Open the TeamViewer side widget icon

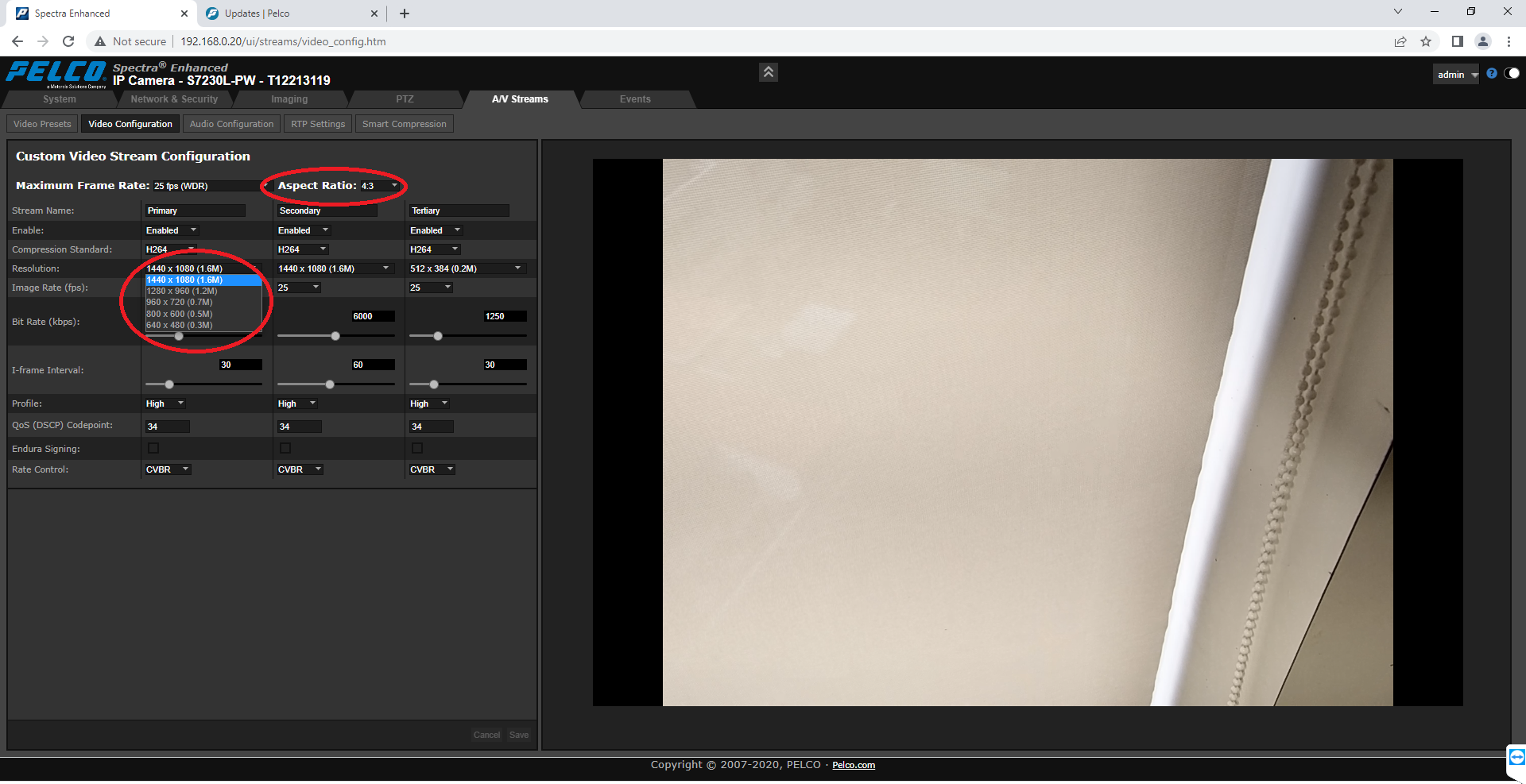point(1516,757)
